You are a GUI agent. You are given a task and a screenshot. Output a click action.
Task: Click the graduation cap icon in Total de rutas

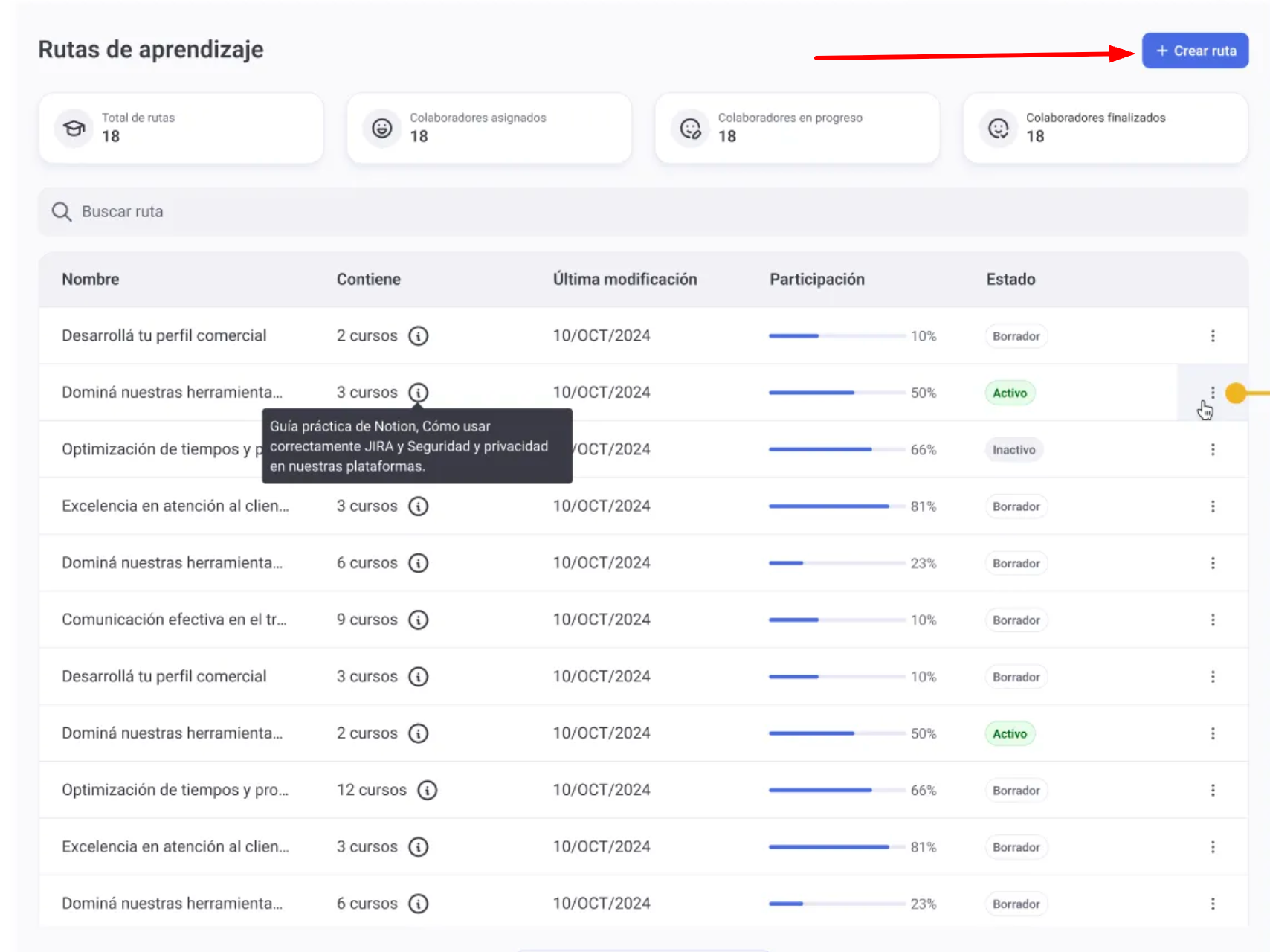point(74,128)
